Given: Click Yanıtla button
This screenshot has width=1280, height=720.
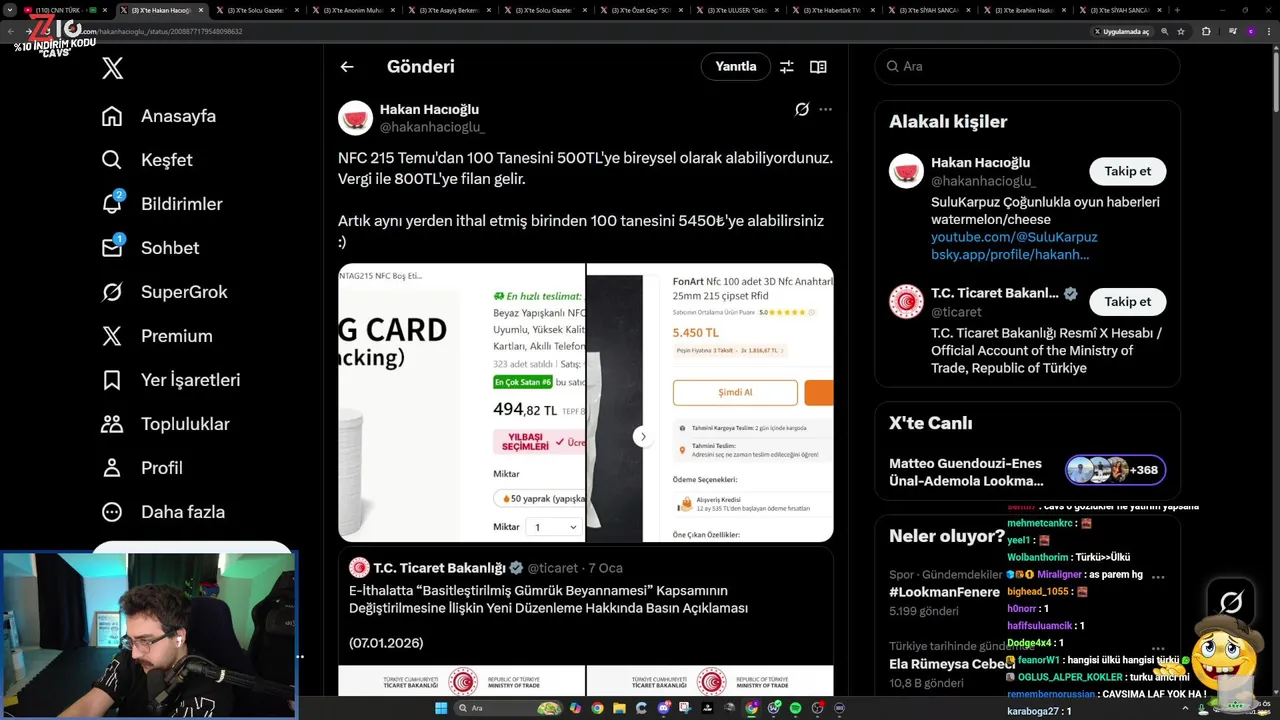Looking at the screenshot, I should click(x=736, y=66).
